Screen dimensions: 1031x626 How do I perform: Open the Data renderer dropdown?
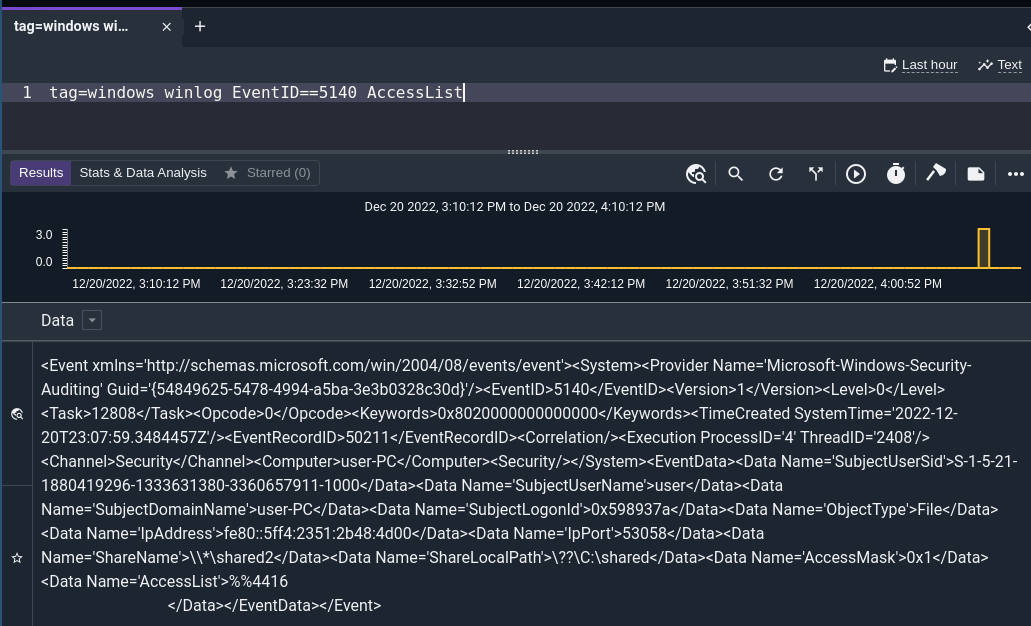point(92,320)
